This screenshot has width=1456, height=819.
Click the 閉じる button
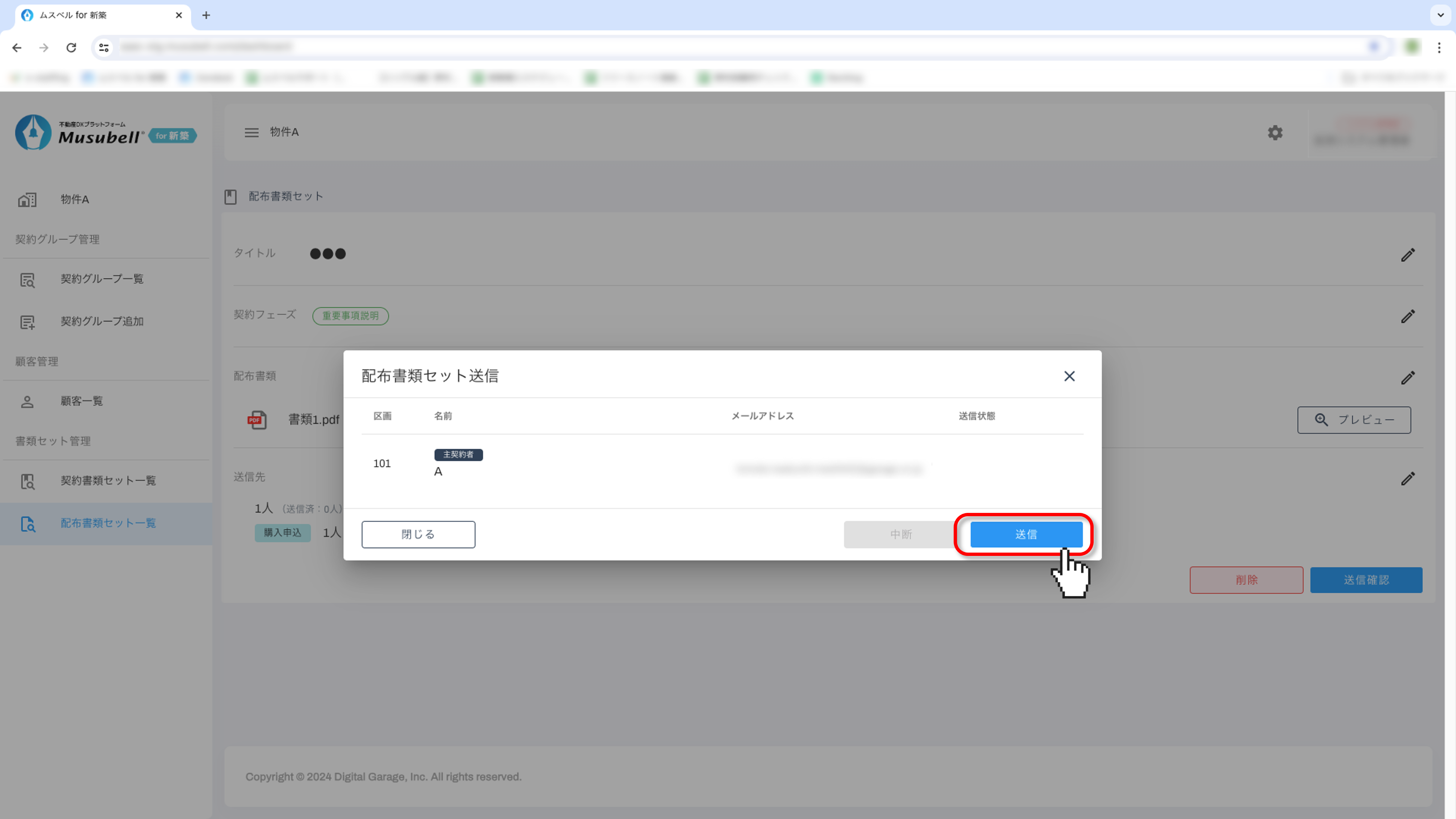tap(418, 534)
